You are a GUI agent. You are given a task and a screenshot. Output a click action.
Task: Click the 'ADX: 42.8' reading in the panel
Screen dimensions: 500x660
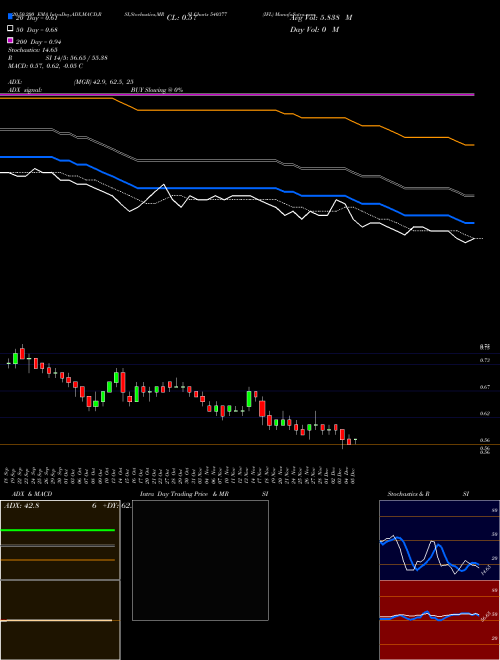(x=21, y=506)
